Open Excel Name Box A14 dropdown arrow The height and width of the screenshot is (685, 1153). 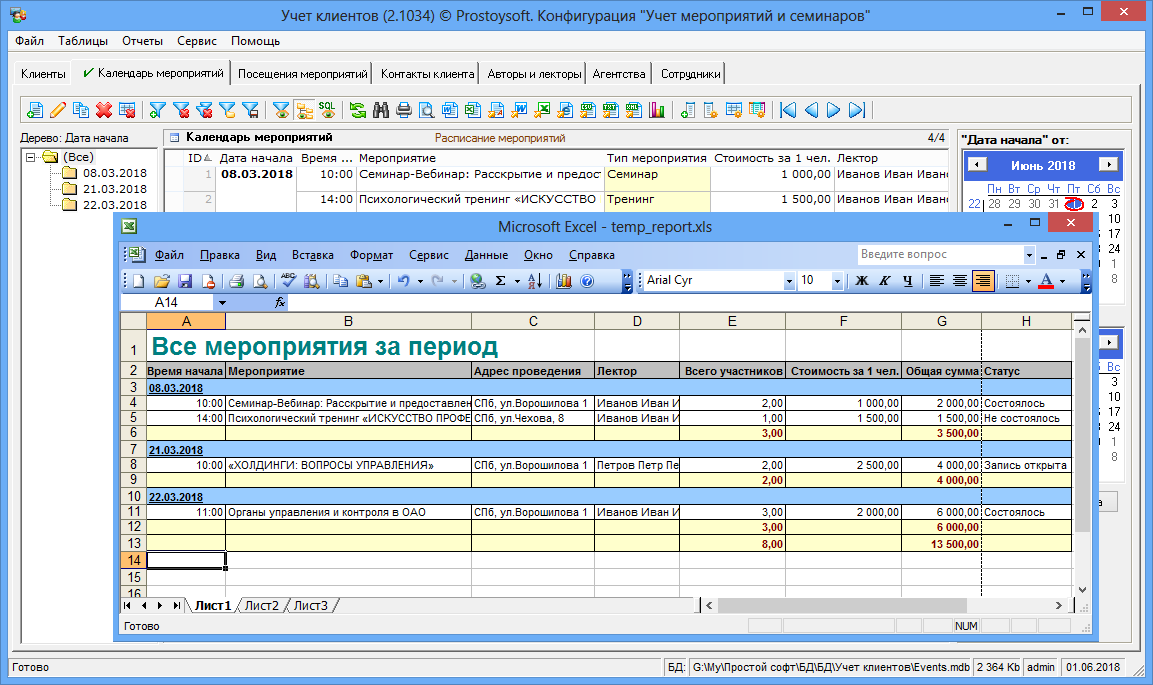(x=221, y=303)
